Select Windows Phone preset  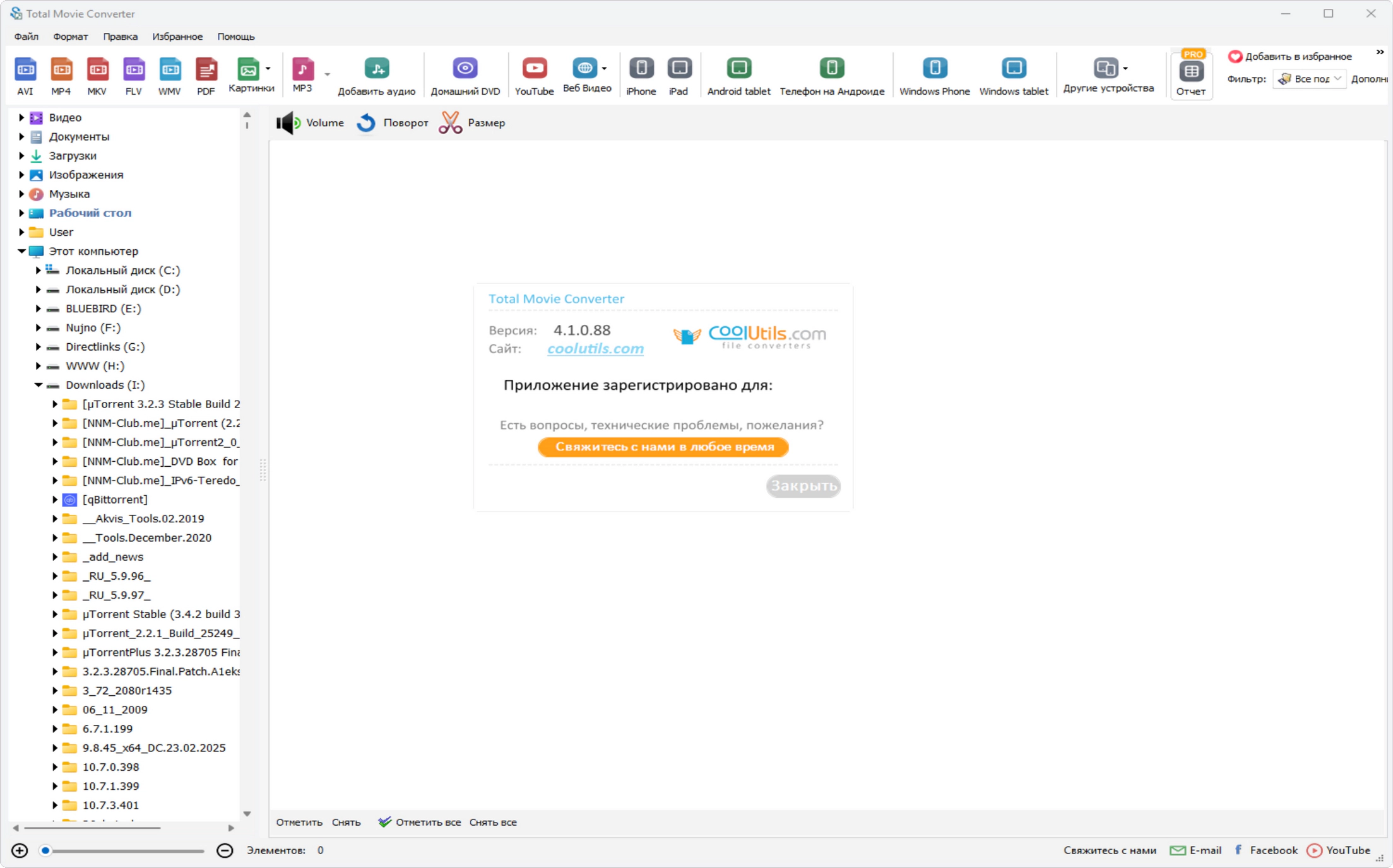[935, 76]
